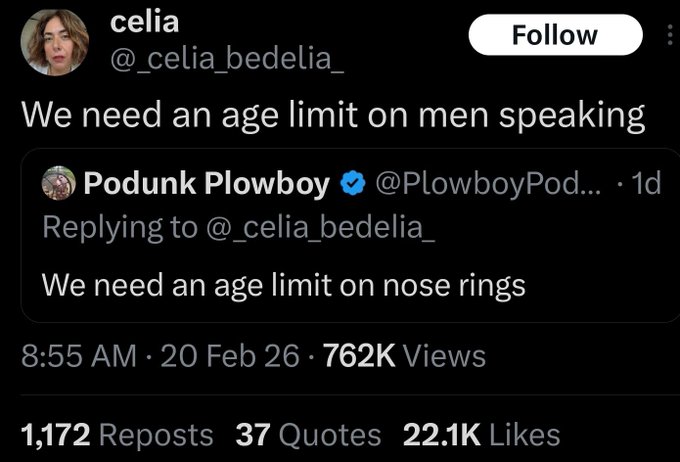Viewport: 680px width, 462px height.
Task: Click the @_celia_bedelia_ handle under celia
Action: (x=226, y=60)
